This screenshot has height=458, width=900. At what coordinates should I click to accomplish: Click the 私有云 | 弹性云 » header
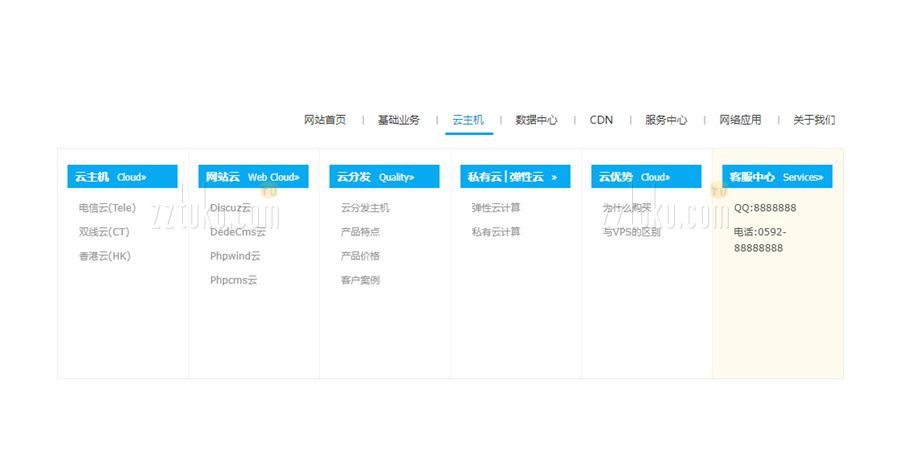(515, 177)
